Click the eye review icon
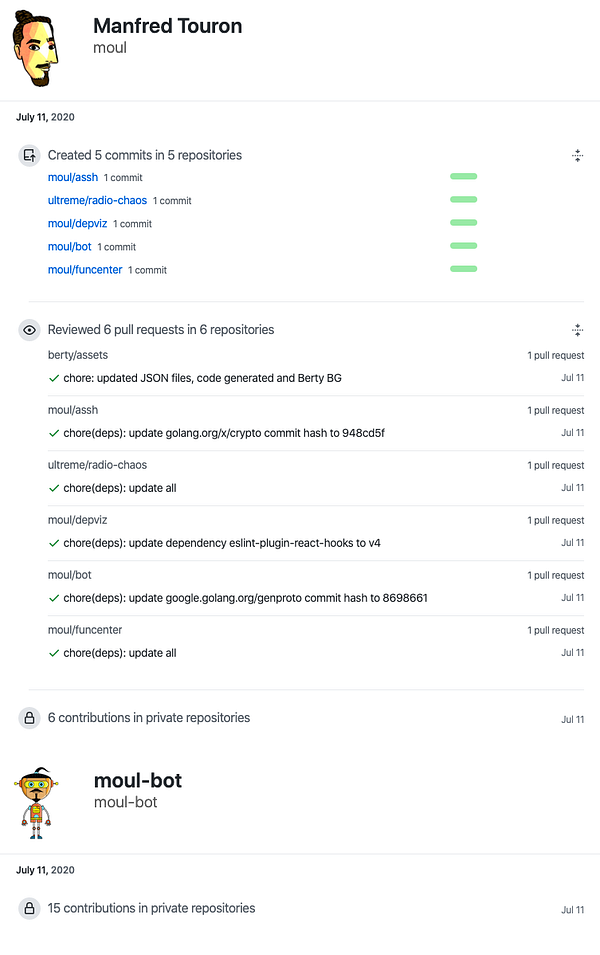 point(29,330)
